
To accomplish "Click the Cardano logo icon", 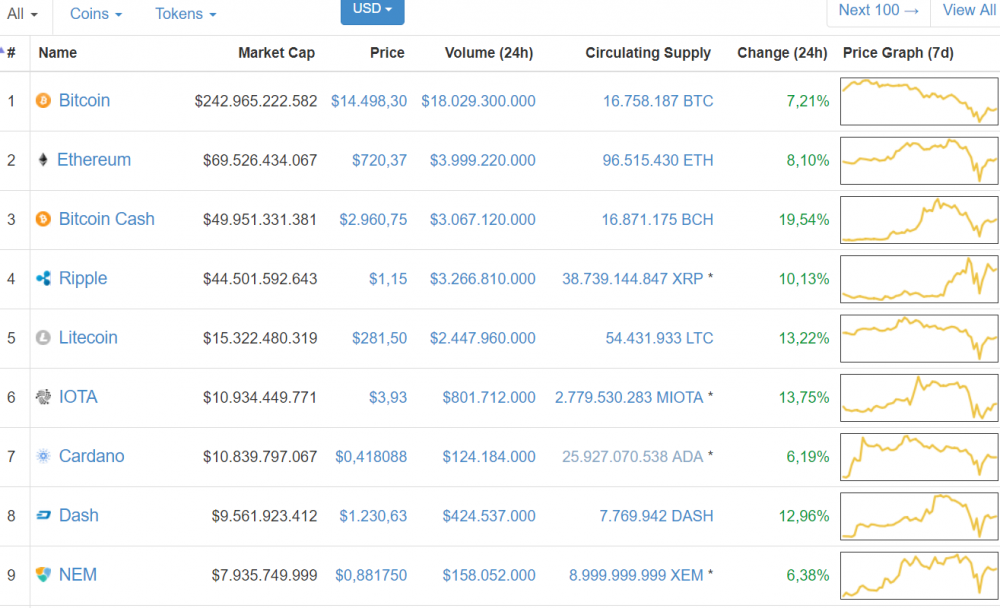I will [43, 456].
